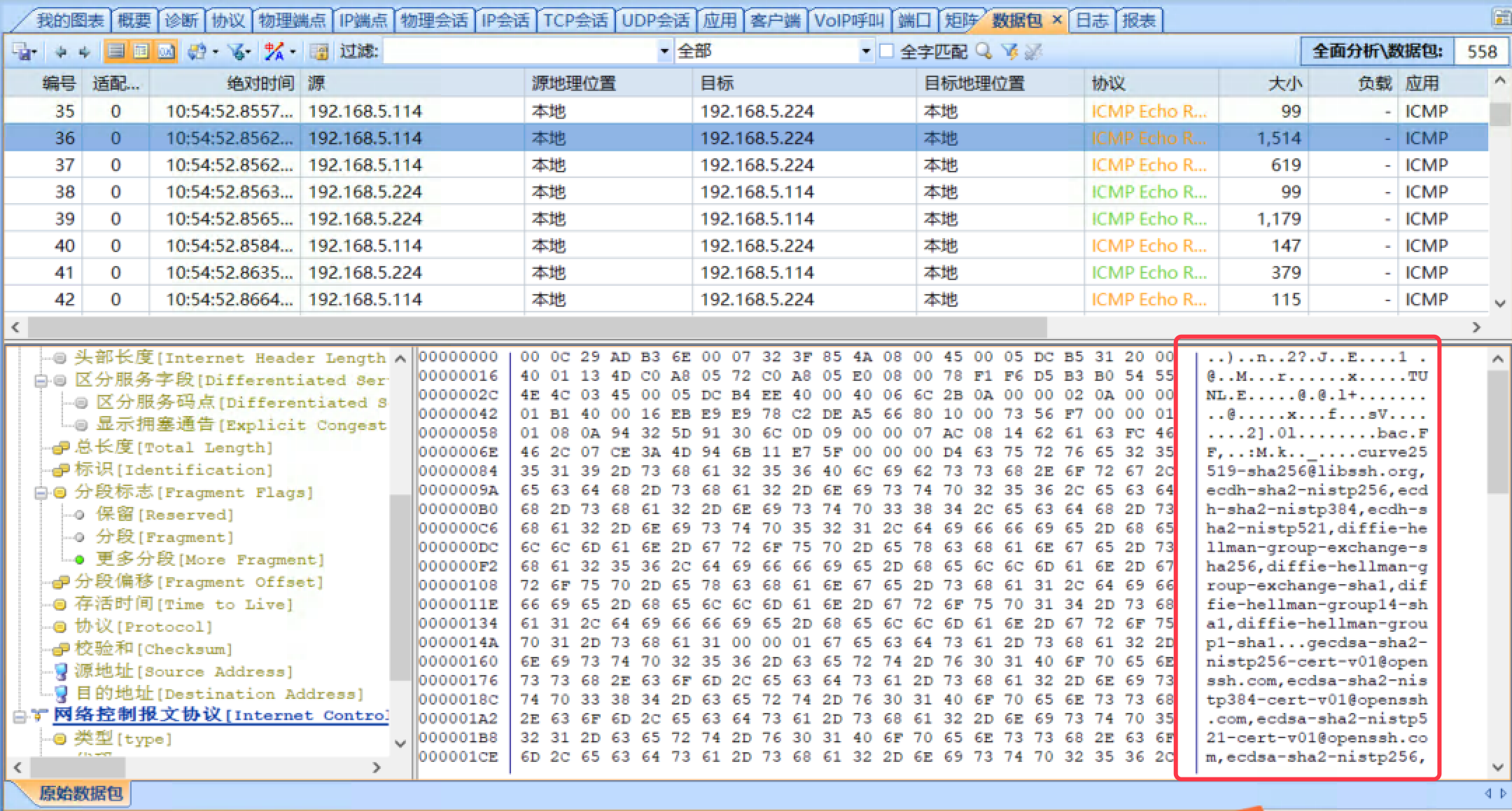Click the apply-filter funnel with lightning icon
The width and height of the screenshot is (1512, 811).
1009,51
